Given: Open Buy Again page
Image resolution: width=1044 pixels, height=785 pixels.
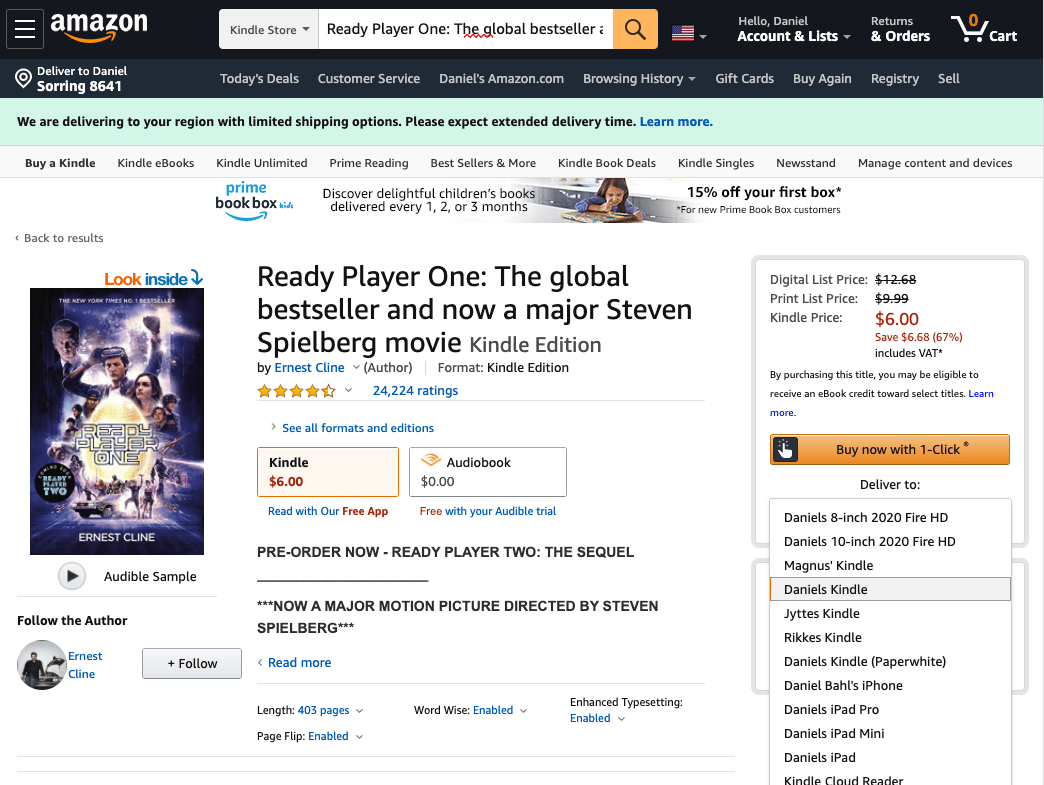Looking at the screenshot, I should 822,79.
